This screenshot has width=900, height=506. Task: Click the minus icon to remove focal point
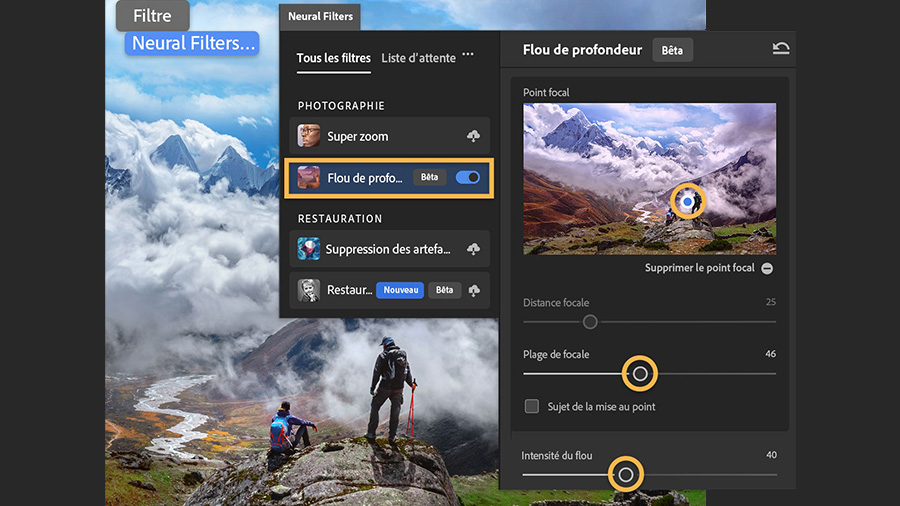767,268
